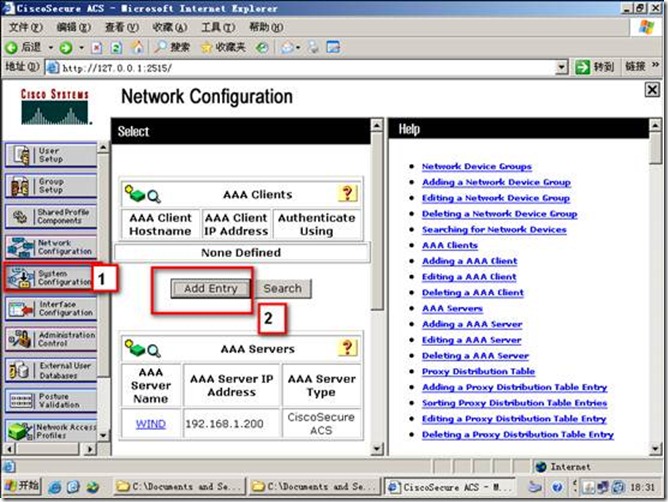Image resolution: width=668 pixels, height=502 pixels.
Task: Open the 工具(T) menu
Action: [217, 27]
